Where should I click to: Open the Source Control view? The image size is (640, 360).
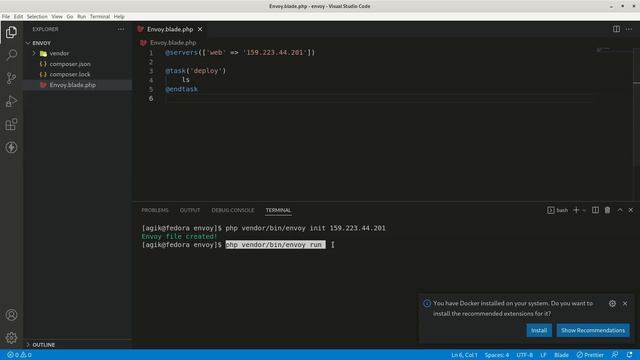click(11, 78)
